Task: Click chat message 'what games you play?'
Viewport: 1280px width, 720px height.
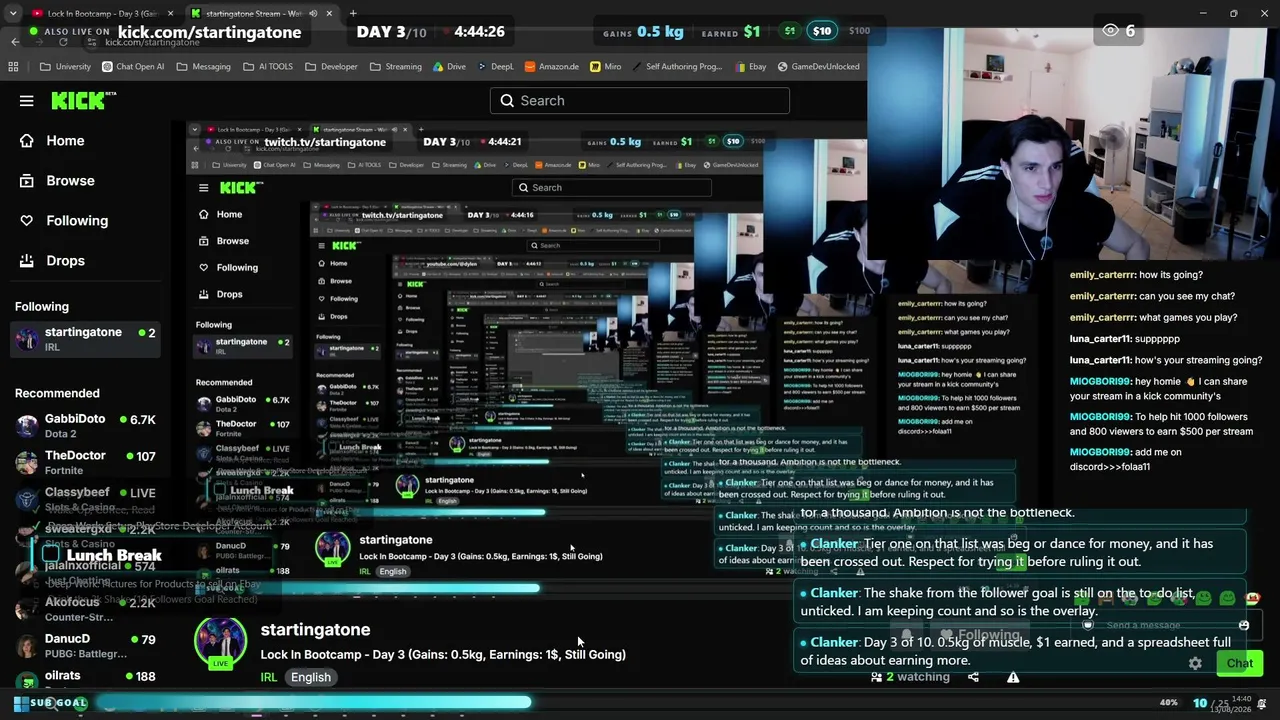Action: coord(1153,318)
